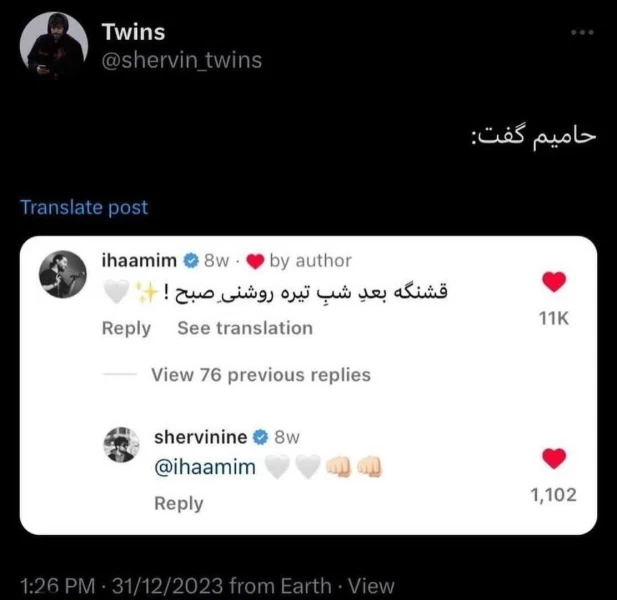
Task: Click Translate post link
Action: (x=84, y=207)
